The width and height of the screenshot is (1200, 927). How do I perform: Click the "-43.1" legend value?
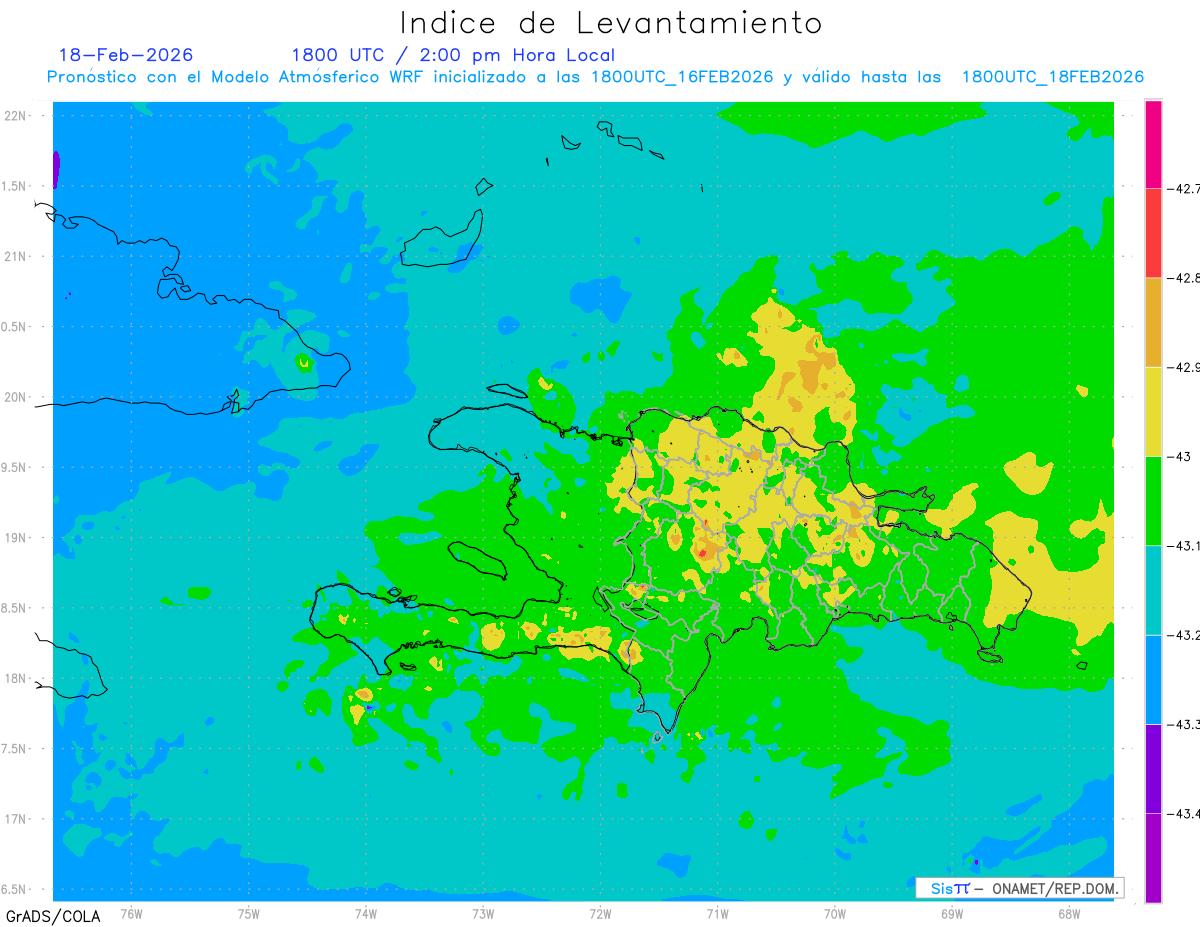tap(1183, 545)
